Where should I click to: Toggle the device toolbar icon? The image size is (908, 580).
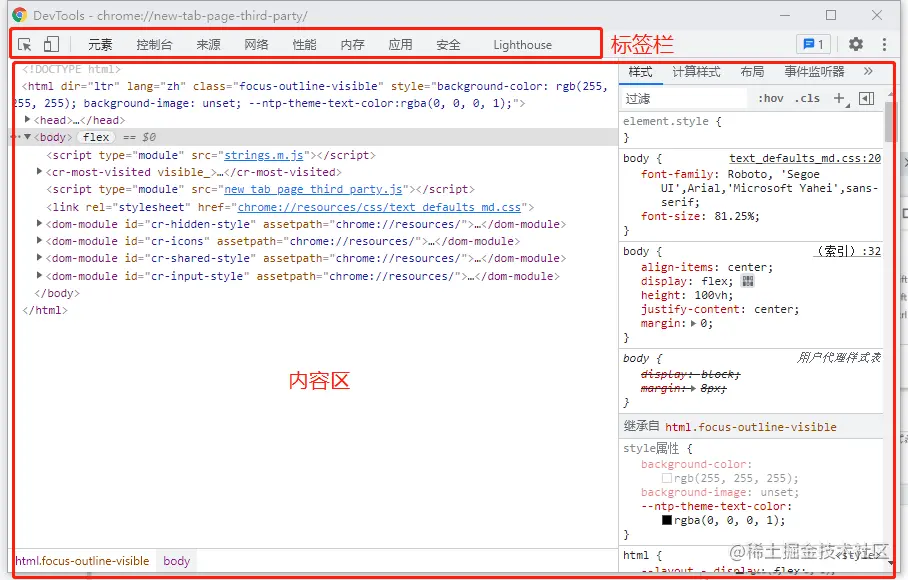pos(52,45)
